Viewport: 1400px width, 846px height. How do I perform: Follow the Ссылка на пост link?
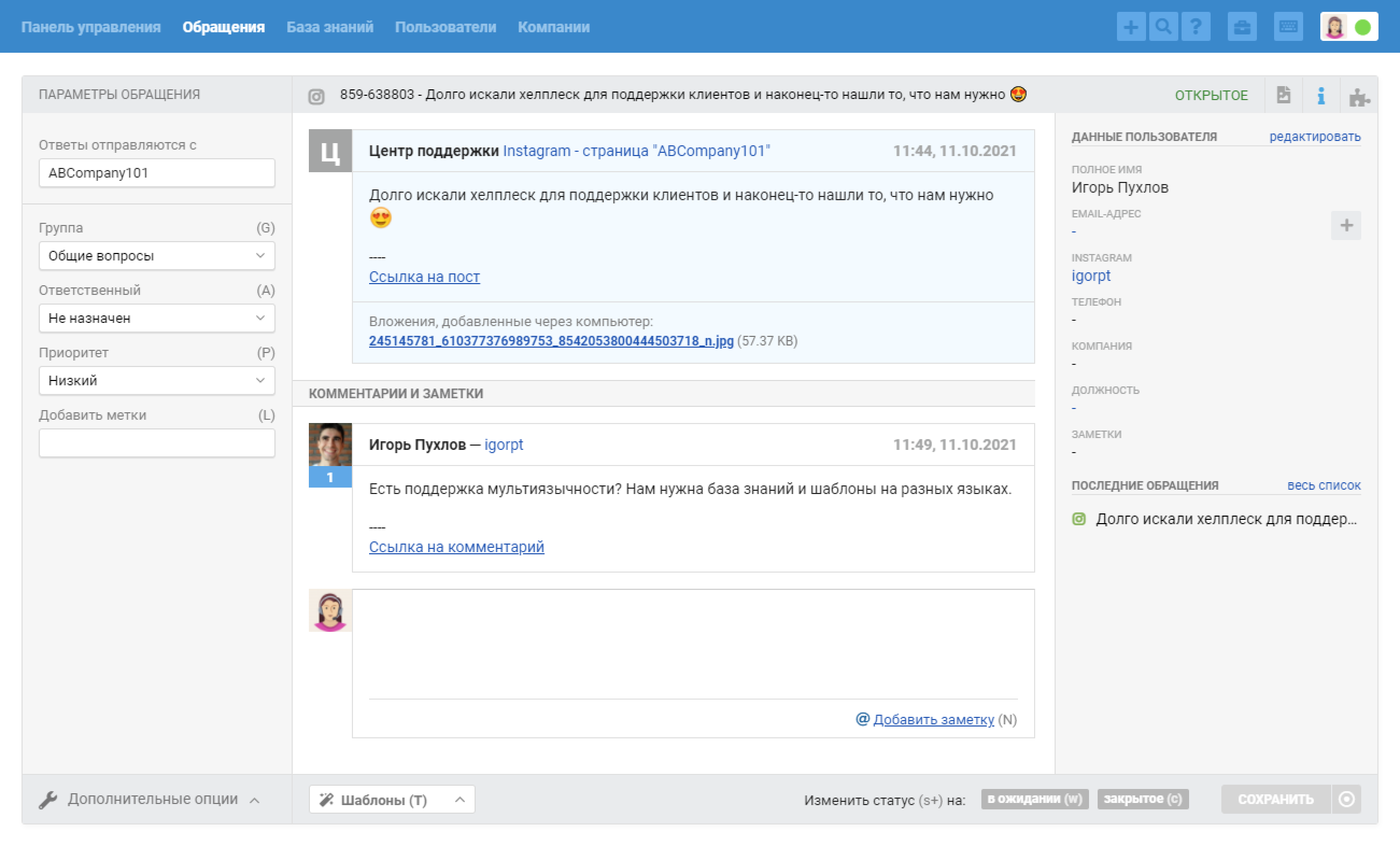click(x=425, y=277)
